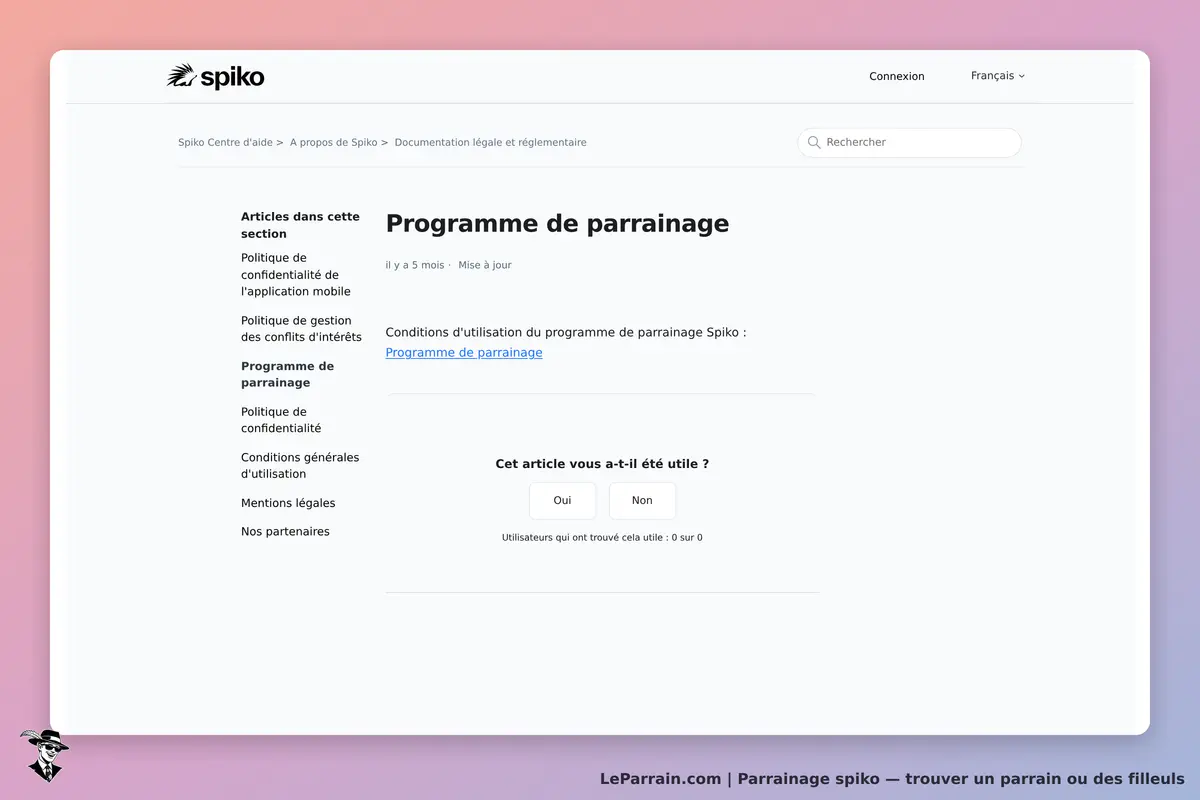This screenshot has height=800, width=1200.
Task: Click the "Articles dans cette section" heading
Action: coord(300,225)
